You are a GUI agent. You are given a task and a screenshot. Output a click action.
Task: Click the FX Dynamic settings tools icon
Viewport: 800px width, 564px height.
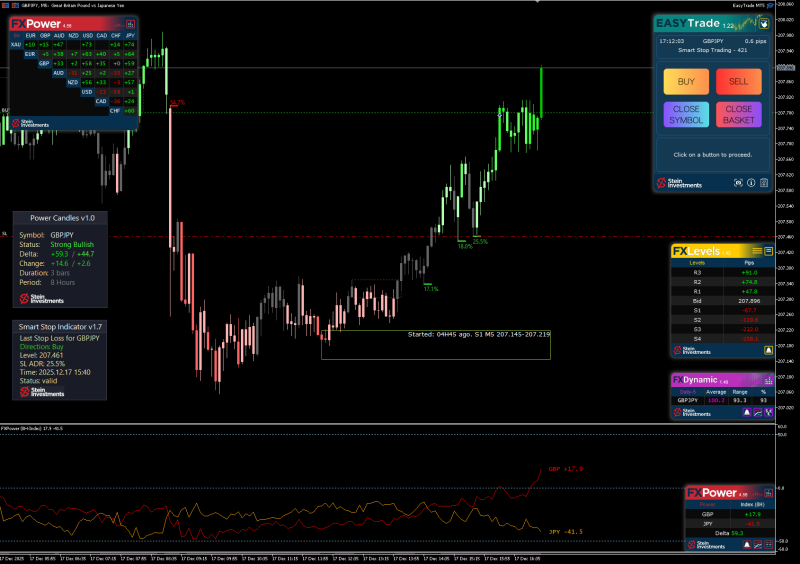[769, 412]
